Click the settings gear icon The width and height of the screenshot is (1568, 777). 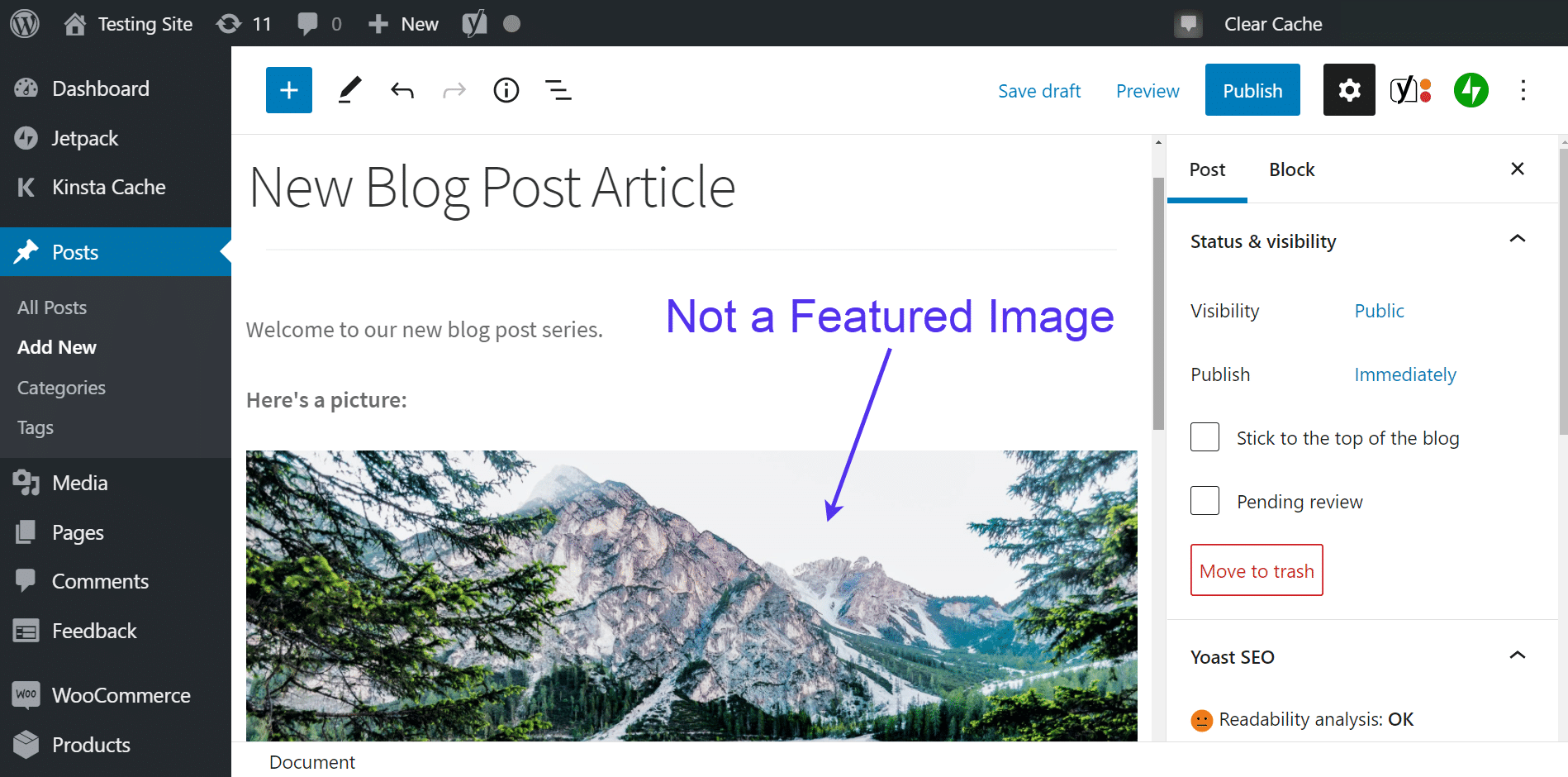(x=1348, y=89)
